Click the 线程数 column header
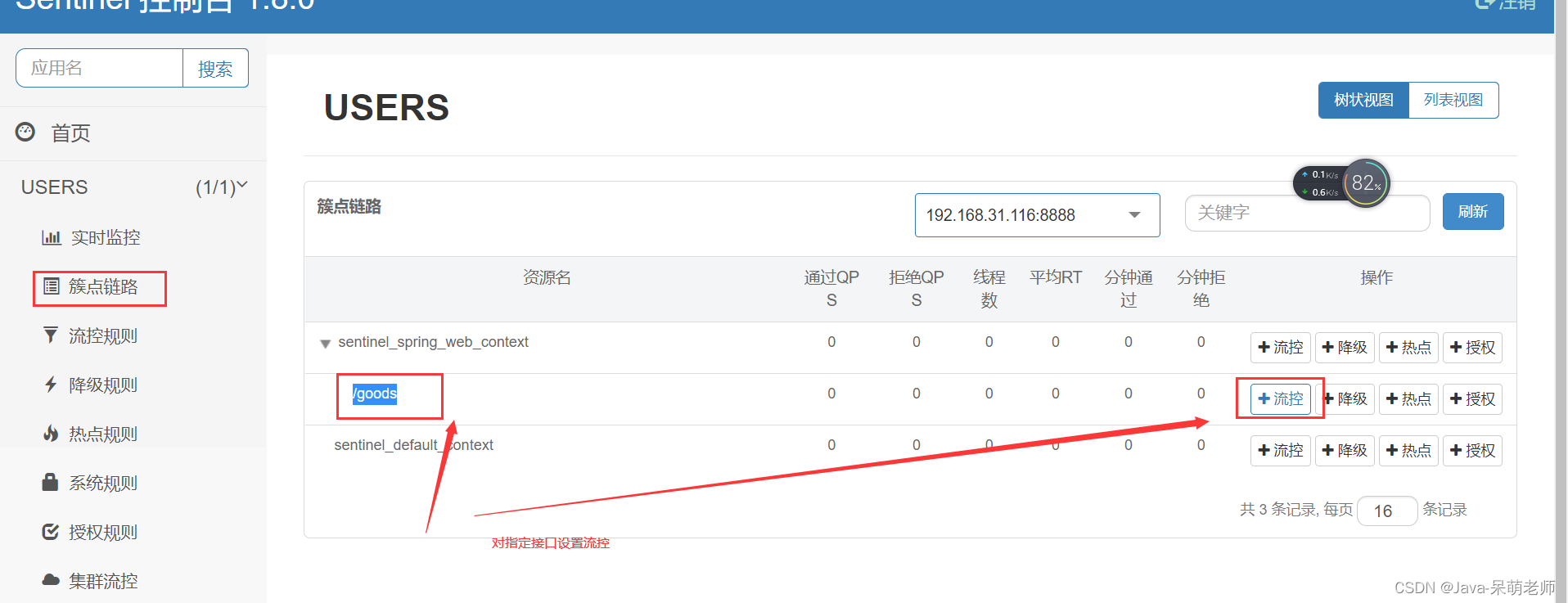Image resolution: width=1568 pixels, height=603 pixels. point(989,289)
